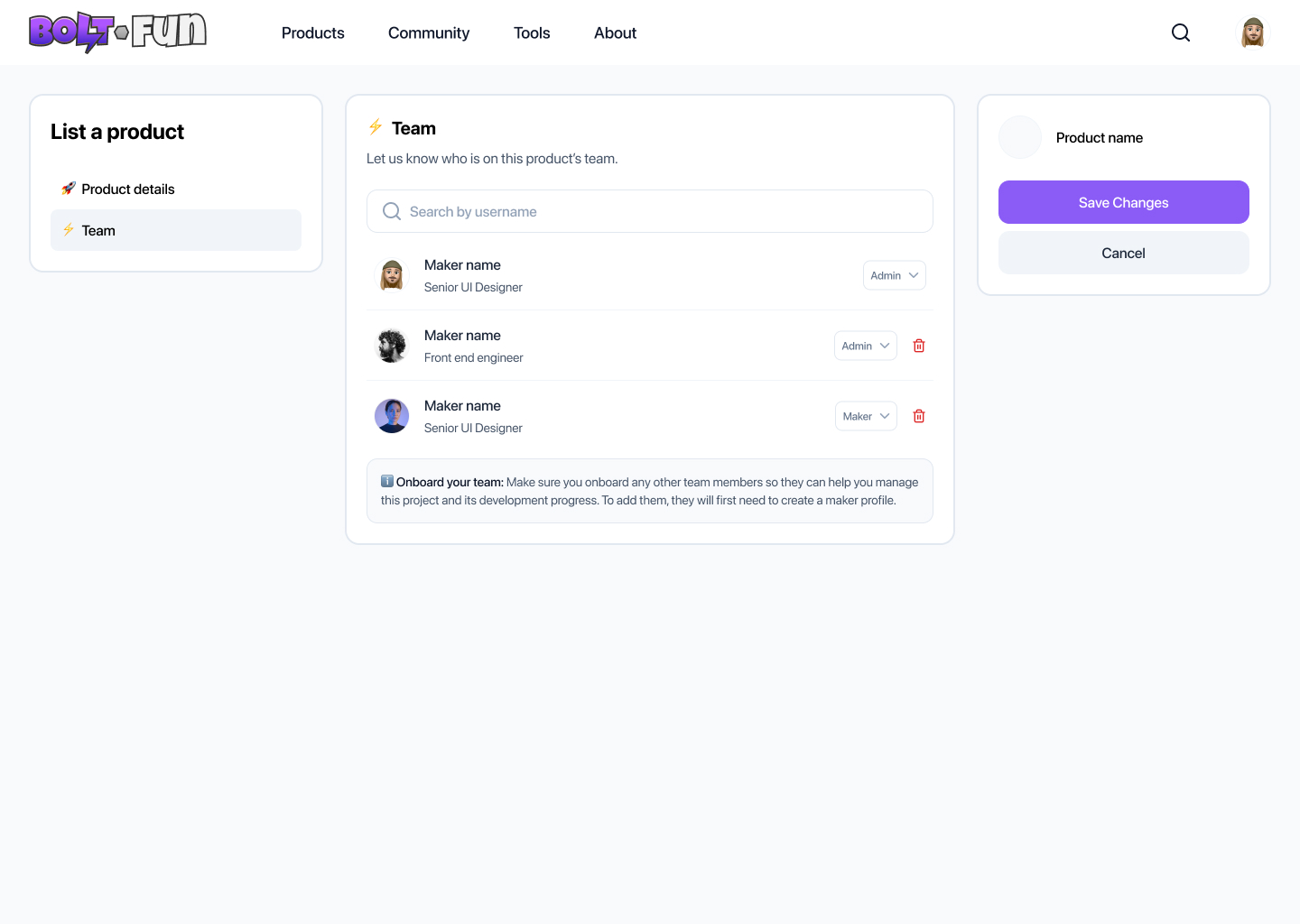
Task: Click the bearded Front end engineer's avatar
Action: click(x=392, y=346)
